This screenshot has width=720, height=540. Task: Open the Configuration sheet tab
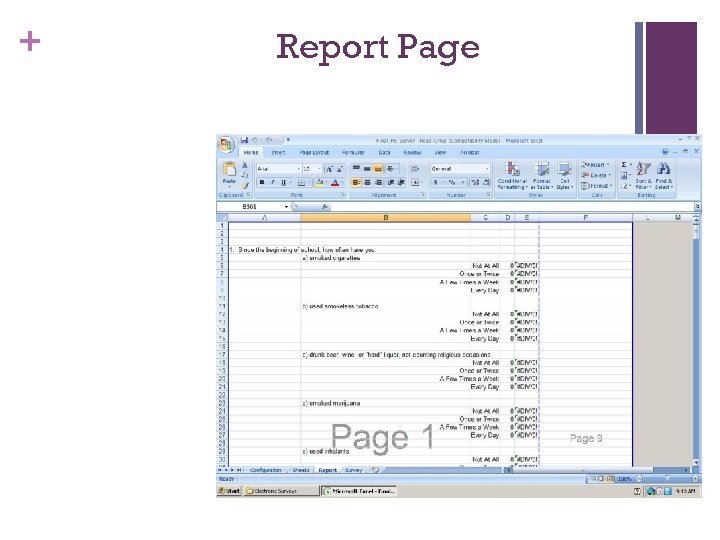265,470
